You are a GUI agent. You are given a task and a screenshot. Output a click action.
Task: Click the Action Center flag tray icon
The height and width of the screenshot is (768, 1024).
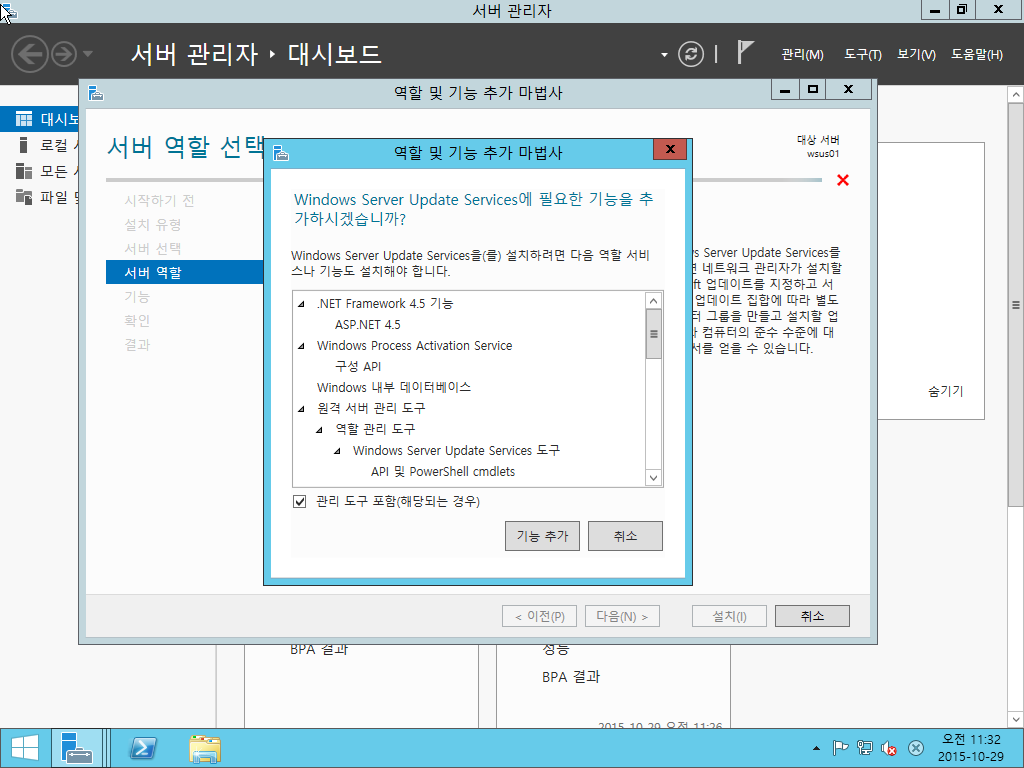point(840,748)
